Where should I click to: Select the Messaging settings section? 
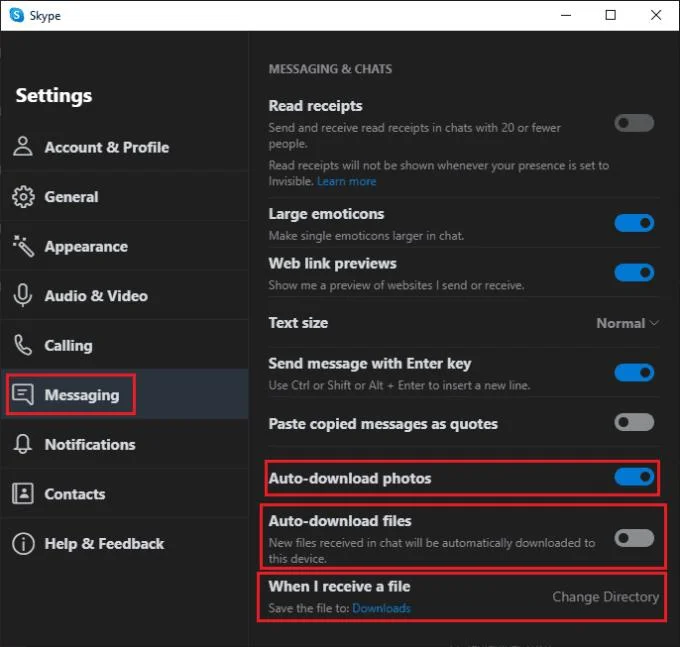pyautogui.click(x=125, y=394)
